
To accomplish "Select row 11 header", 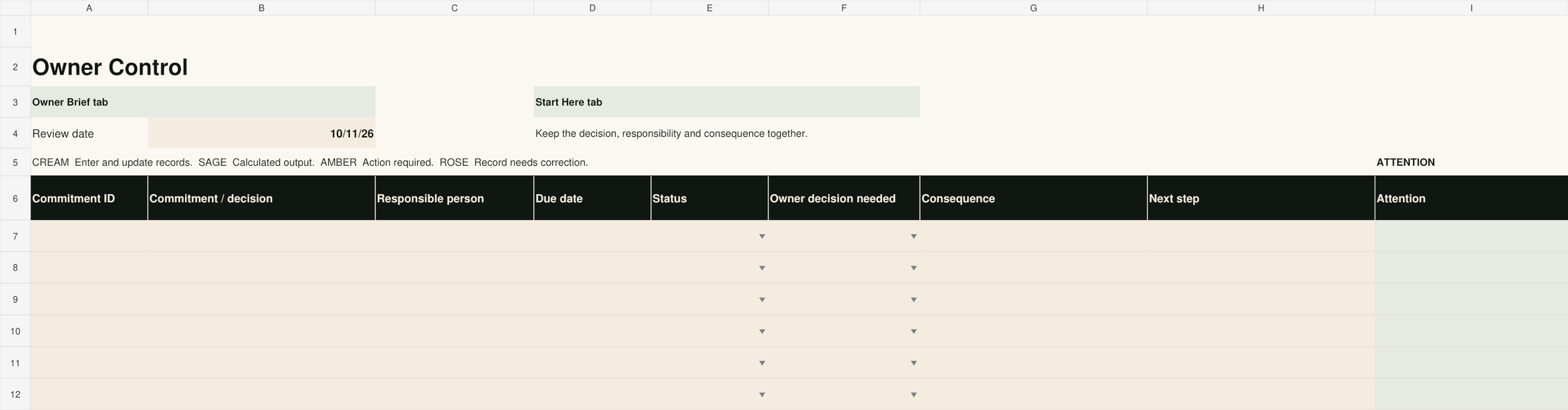I will (15, 363).
